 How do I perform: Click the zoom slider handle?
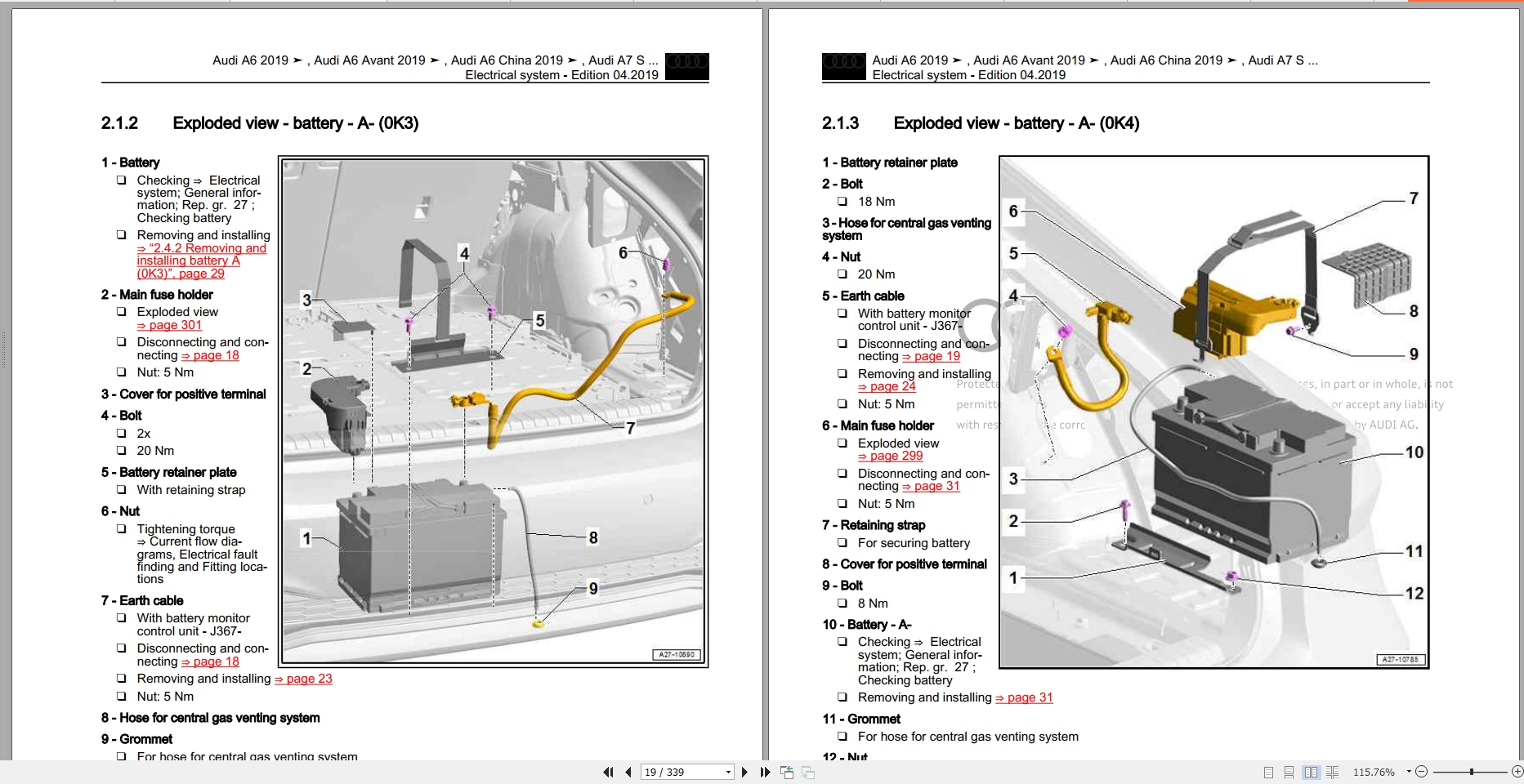tap(1471, 772)
